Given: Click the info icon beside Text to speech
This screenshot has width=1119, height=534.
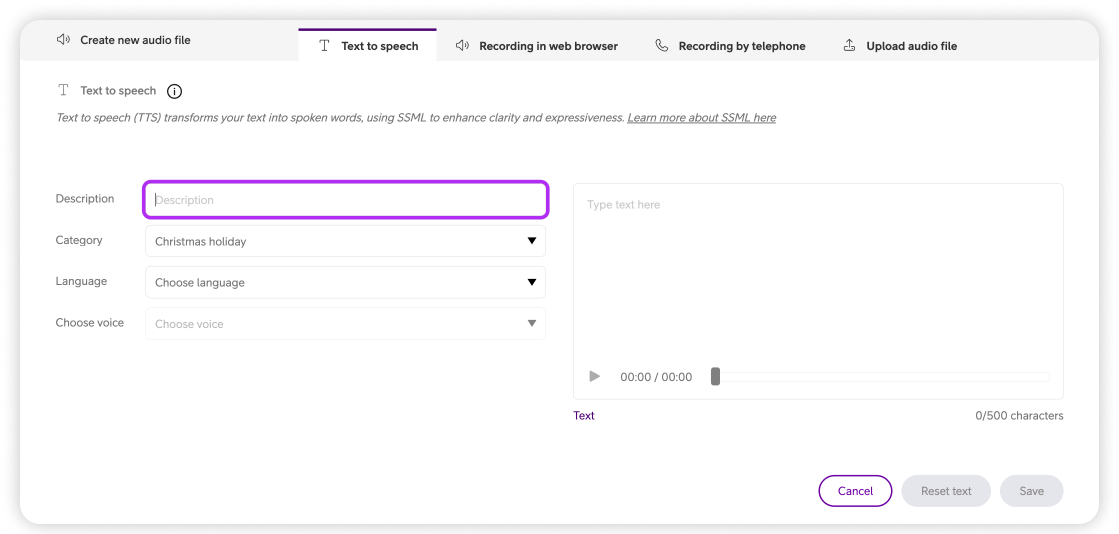Looking at the screenshot, I should (x=174, y=91).
